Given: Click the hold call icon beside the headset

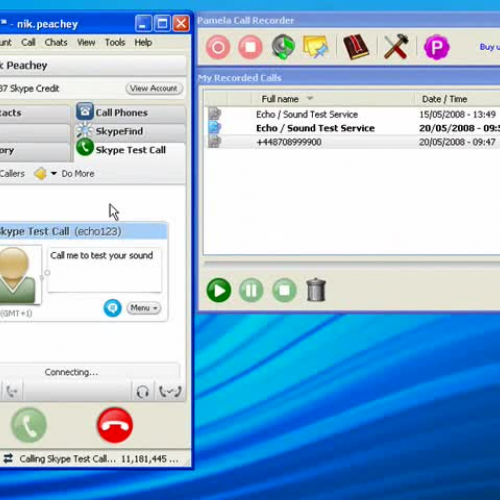Looking at the screenshot, I should tap(170, 392).
